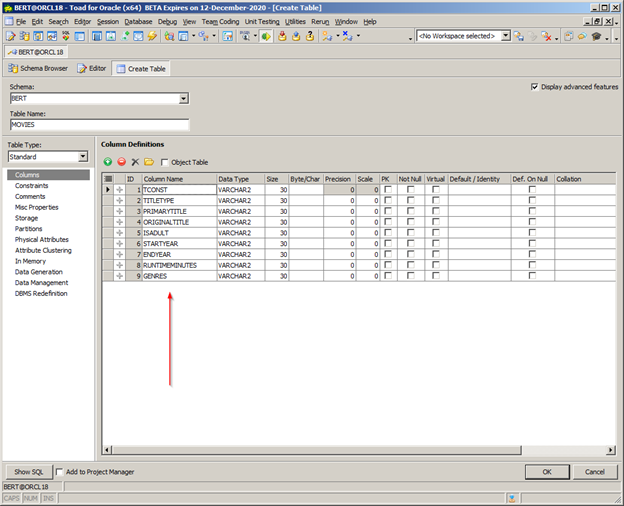Viewport: 624px width, 506px height.
Task: Open Schema Browser from the main toolbar icon
Action: (x=24, y=36)
